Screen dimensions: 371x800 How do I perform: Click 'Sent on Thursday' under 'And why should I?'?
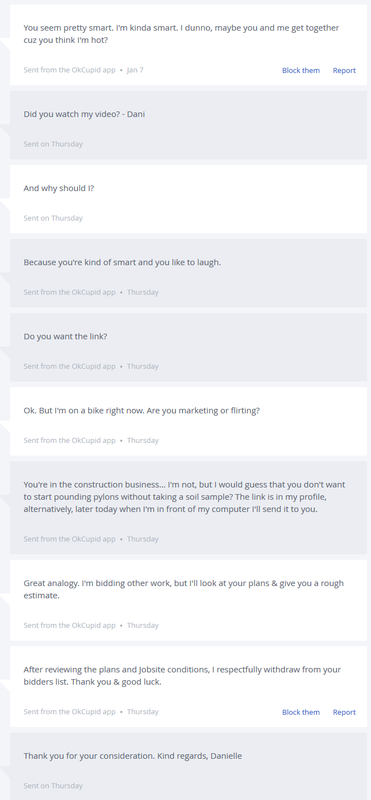tap(53, 218)
